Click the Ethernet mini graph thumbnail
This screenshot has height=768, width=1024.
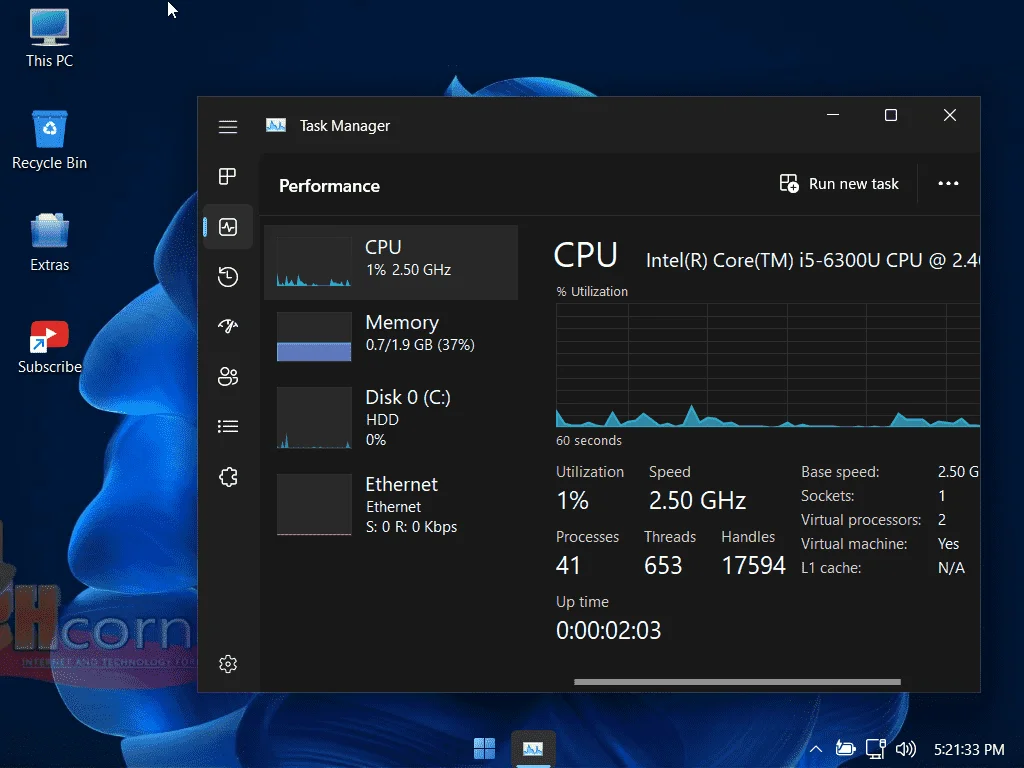[x=314, y=505]
